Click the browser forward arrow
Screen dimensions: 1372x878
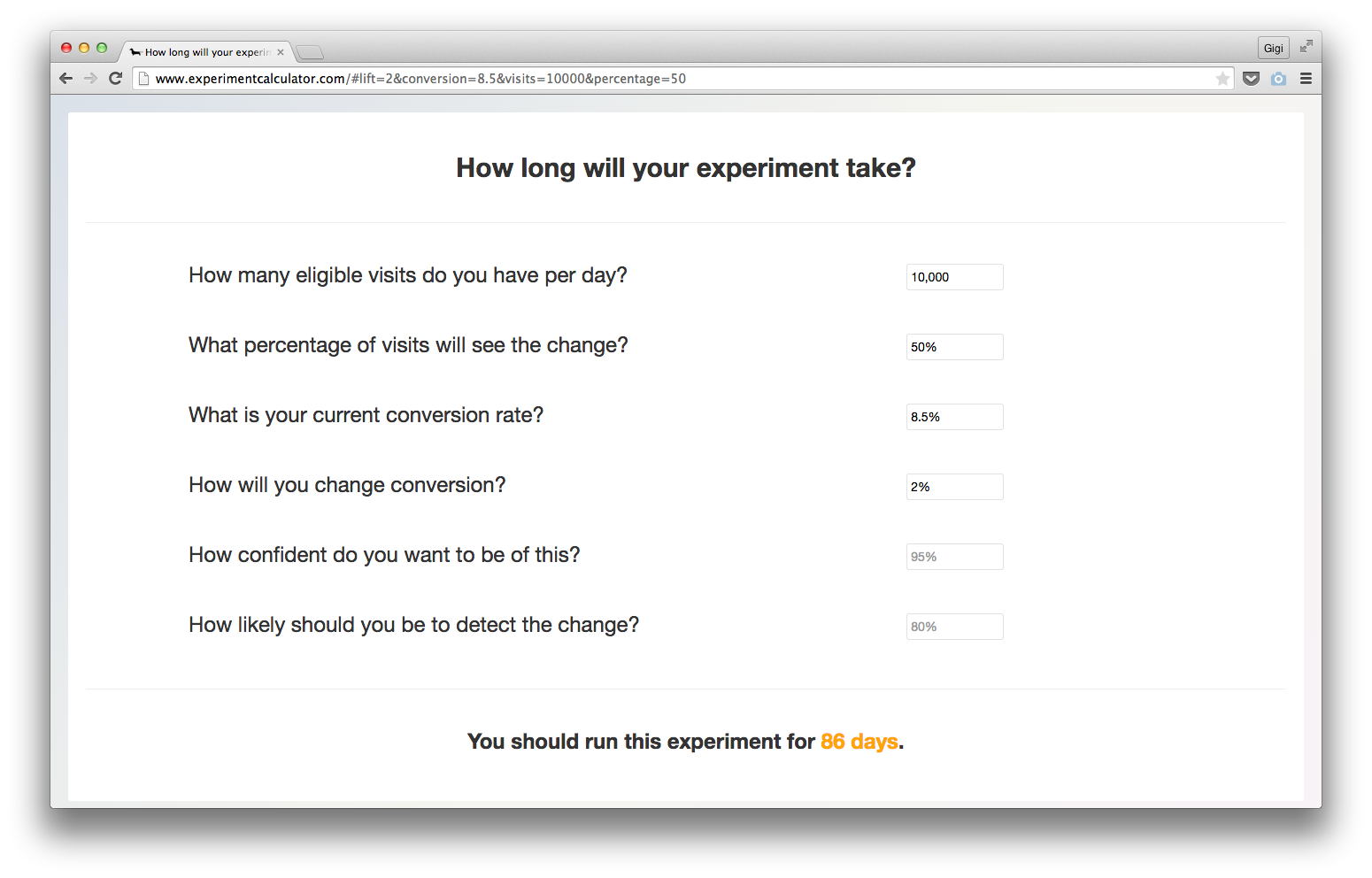90,78
